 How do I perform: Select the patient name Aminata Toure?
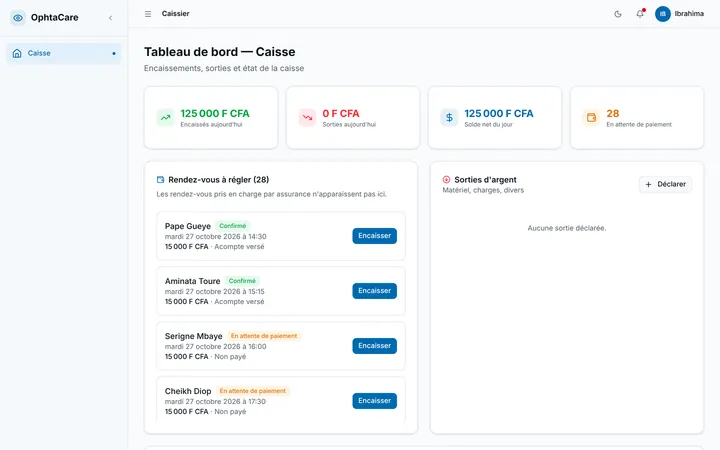click(x=192, y=281)
